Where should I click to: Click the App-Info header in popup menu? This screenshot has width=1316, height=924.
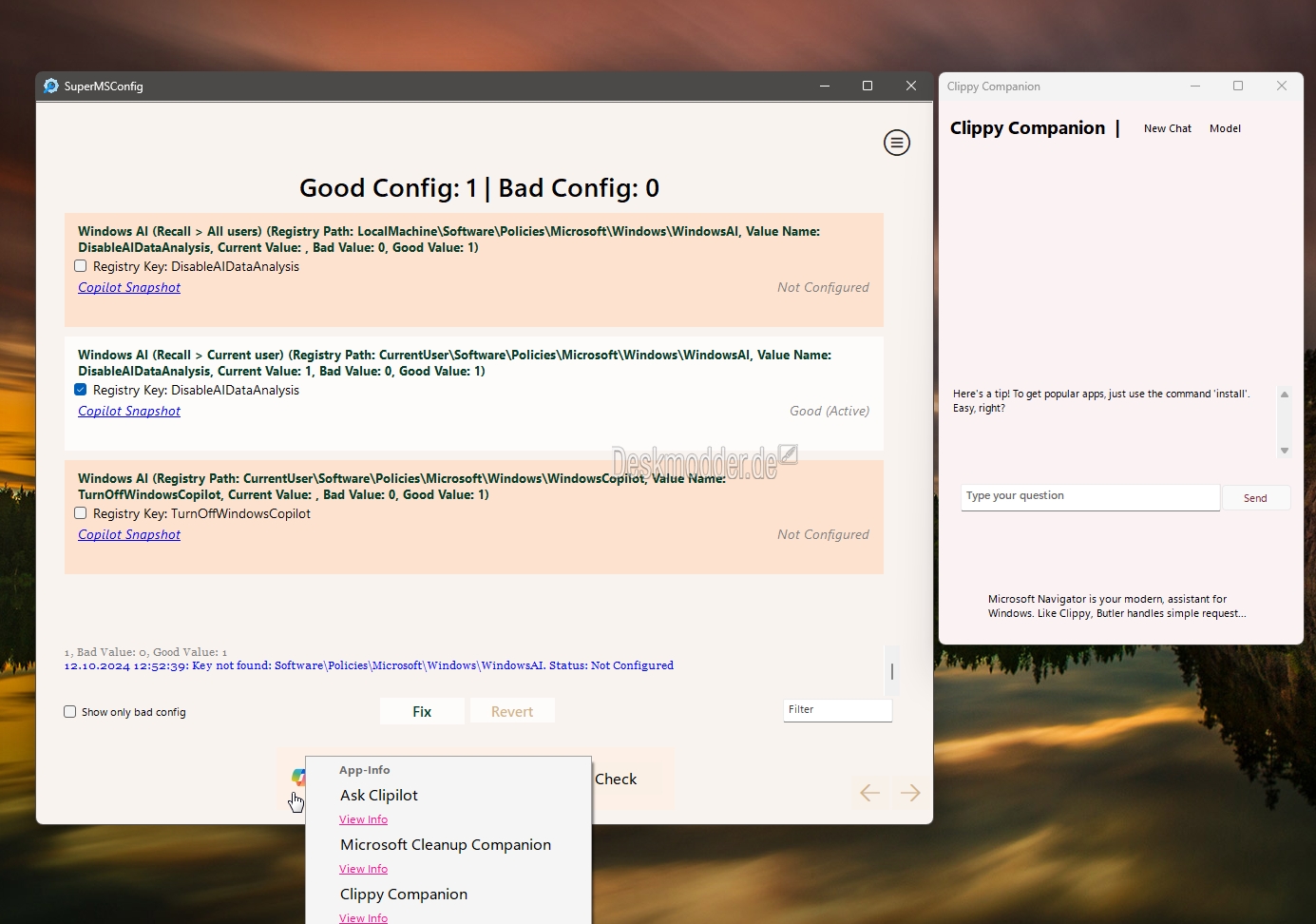pos(365,770)
